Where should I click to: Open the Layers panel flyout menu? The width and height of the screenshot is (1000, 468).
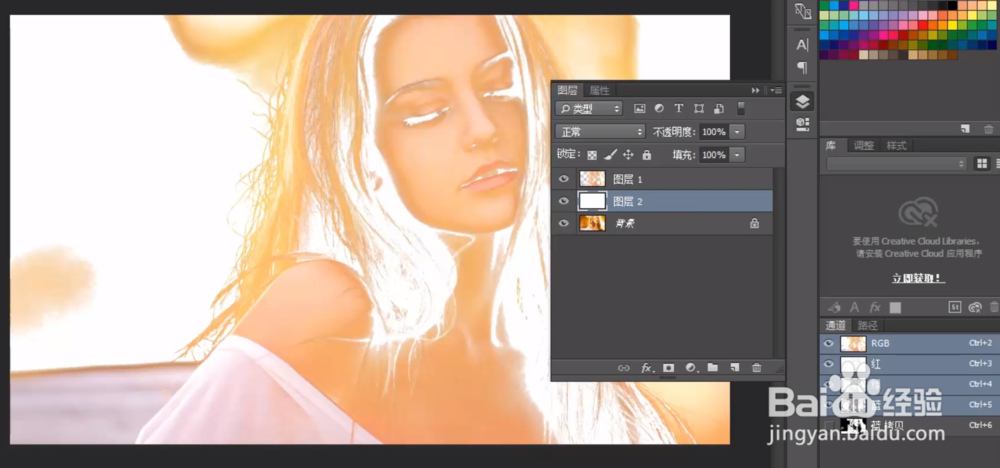pos(776,91)
